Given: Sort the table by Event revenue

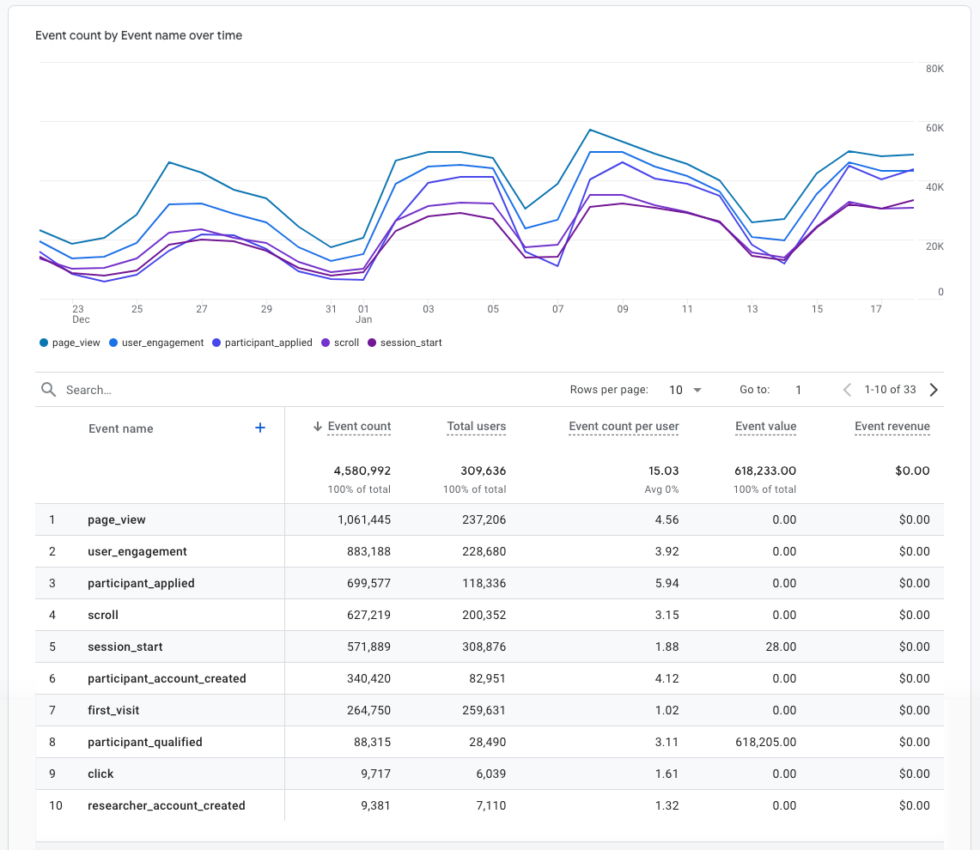Looking at the screenshot, I should point(891,426).
